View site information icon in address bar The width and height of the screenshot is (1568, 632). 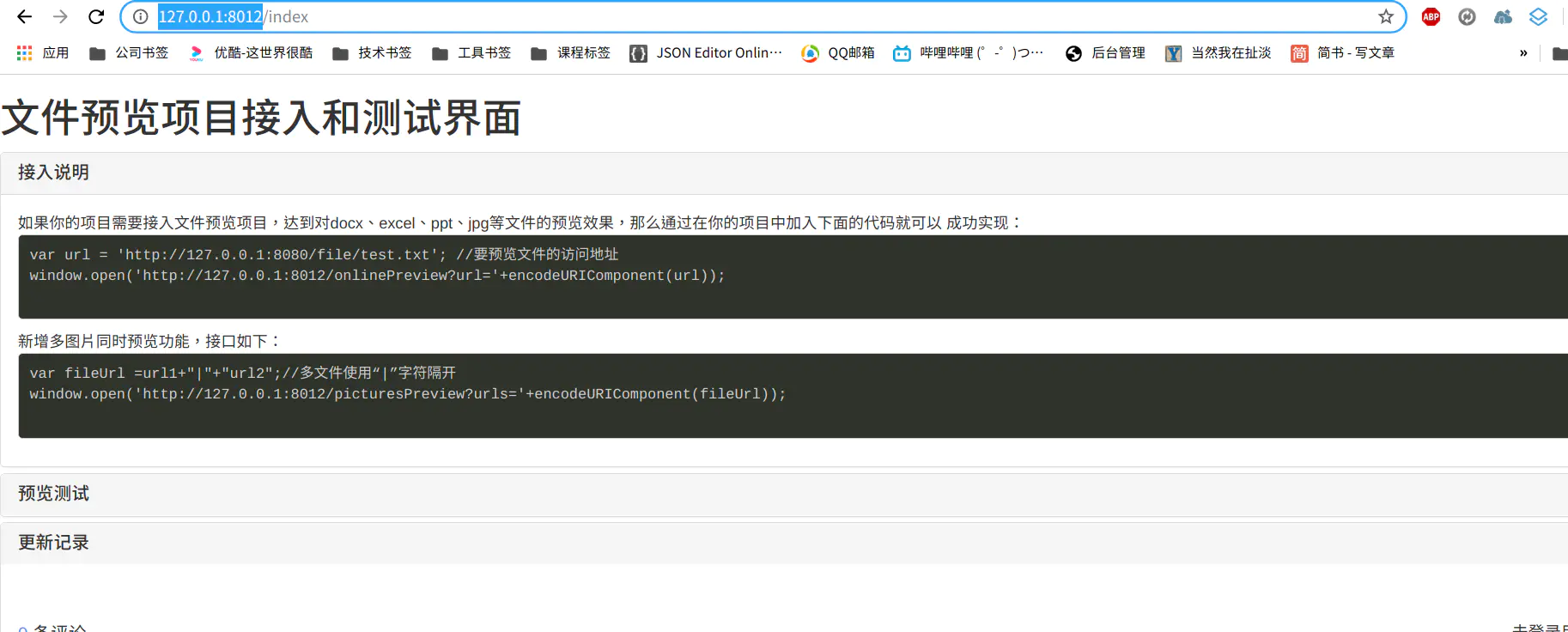pyautogui.click(x=141, y=16)
